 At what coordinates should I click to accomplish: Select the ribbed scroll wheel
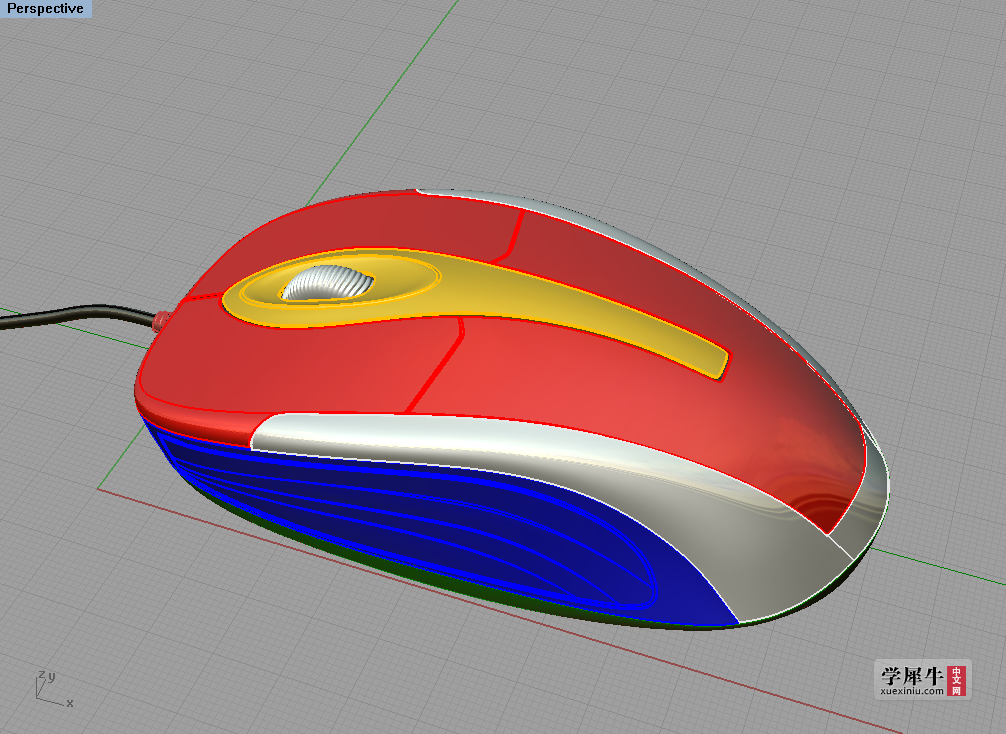pos(327,282)
